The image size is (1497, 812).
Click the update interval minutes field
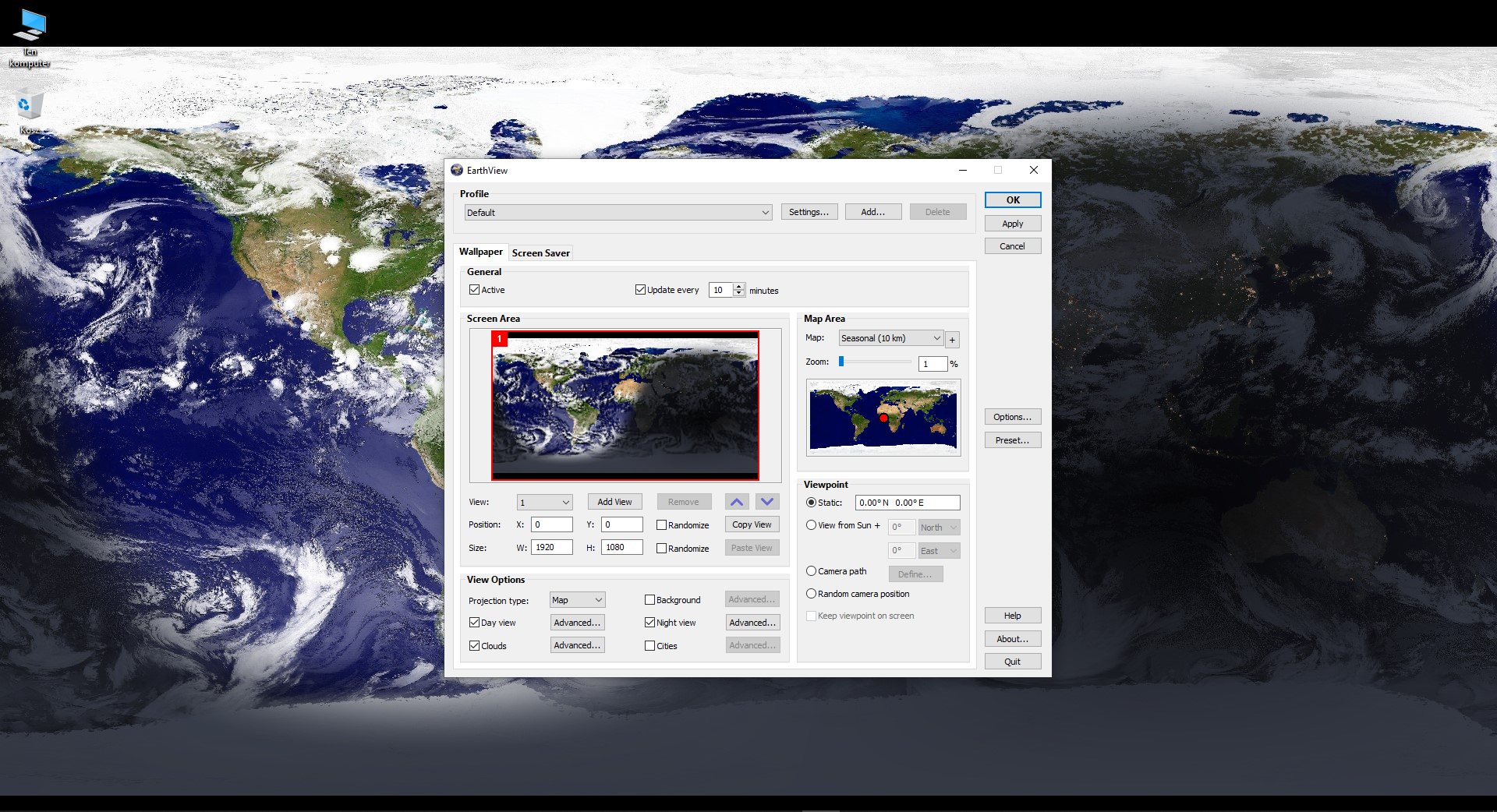click(721, 290)
